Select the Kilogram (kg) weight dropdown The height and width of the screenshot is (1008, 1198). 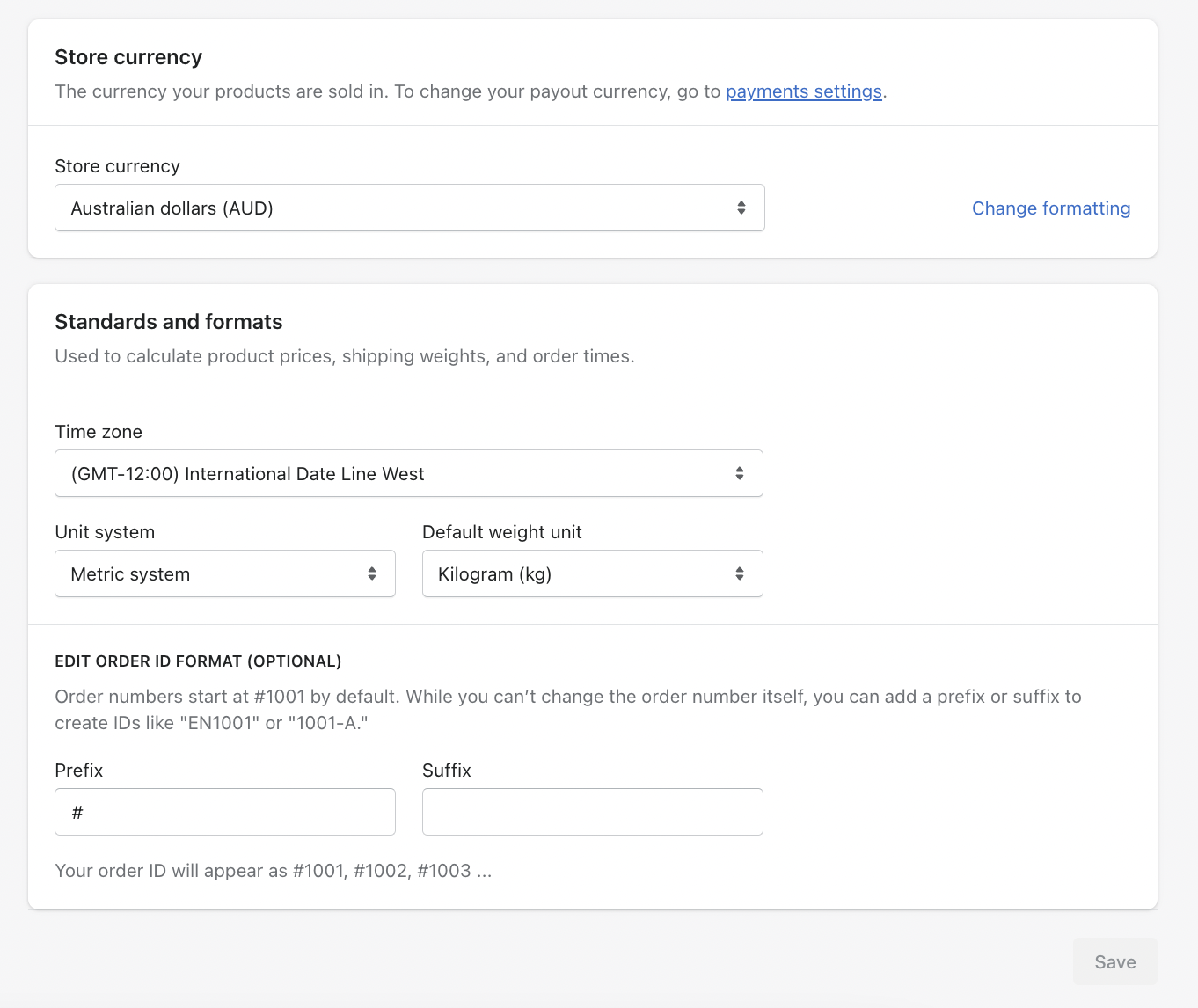click(x=581, y=573)
